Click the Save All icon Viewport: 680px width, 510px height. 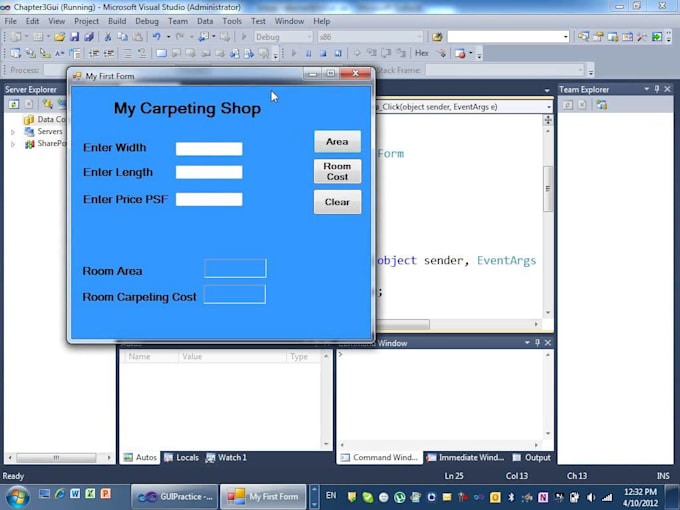(89, 37)
